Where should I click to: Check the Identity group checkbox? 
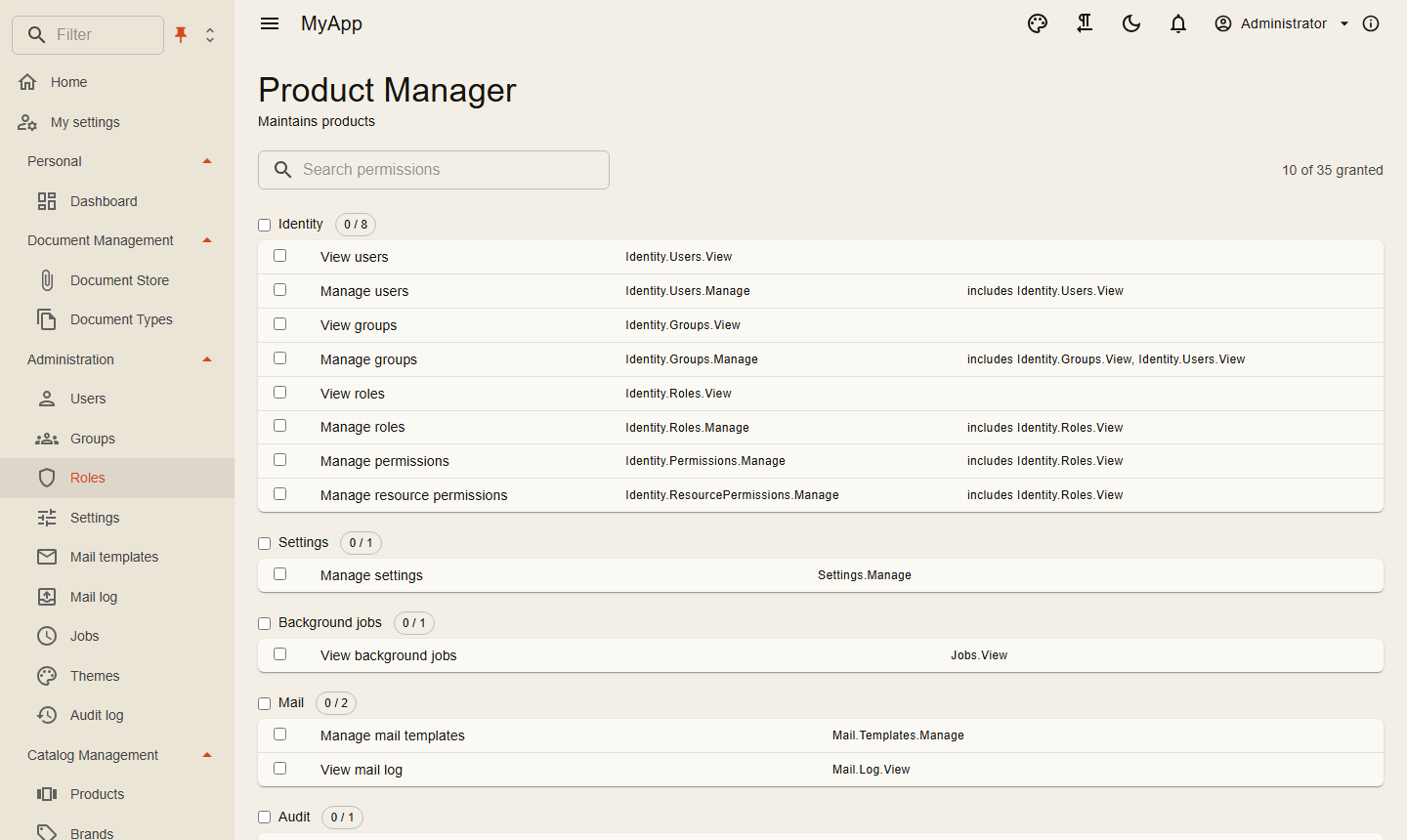[264, 225]
